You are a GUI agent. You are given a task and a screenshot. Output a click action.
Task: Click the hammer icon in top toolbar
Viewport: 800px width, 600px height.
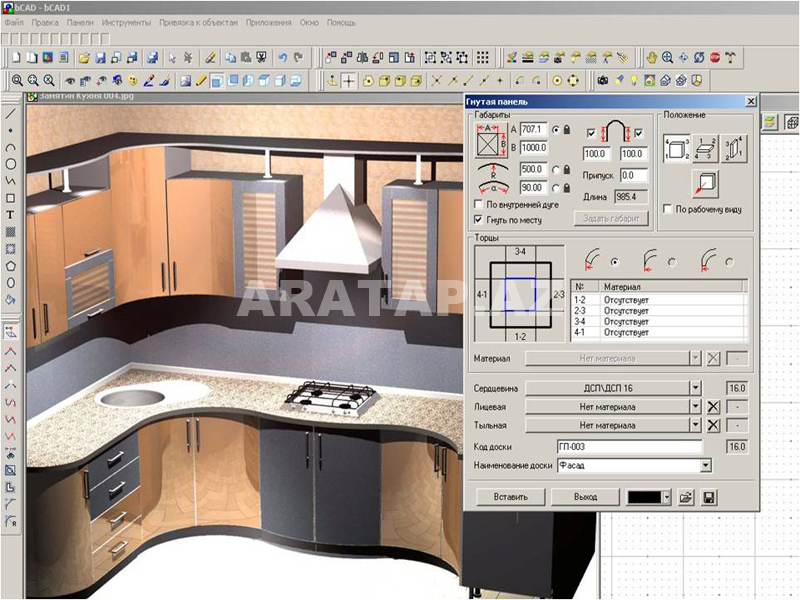[731, 58]
